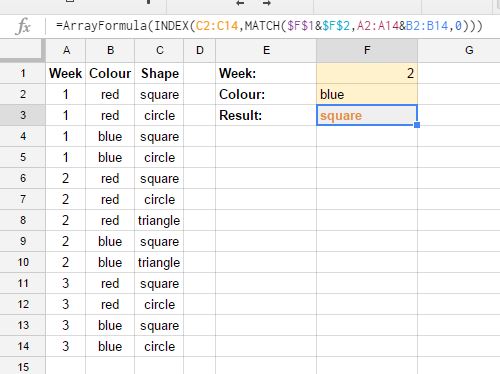Select cell B2 containing 'red'

pos(110,94)
